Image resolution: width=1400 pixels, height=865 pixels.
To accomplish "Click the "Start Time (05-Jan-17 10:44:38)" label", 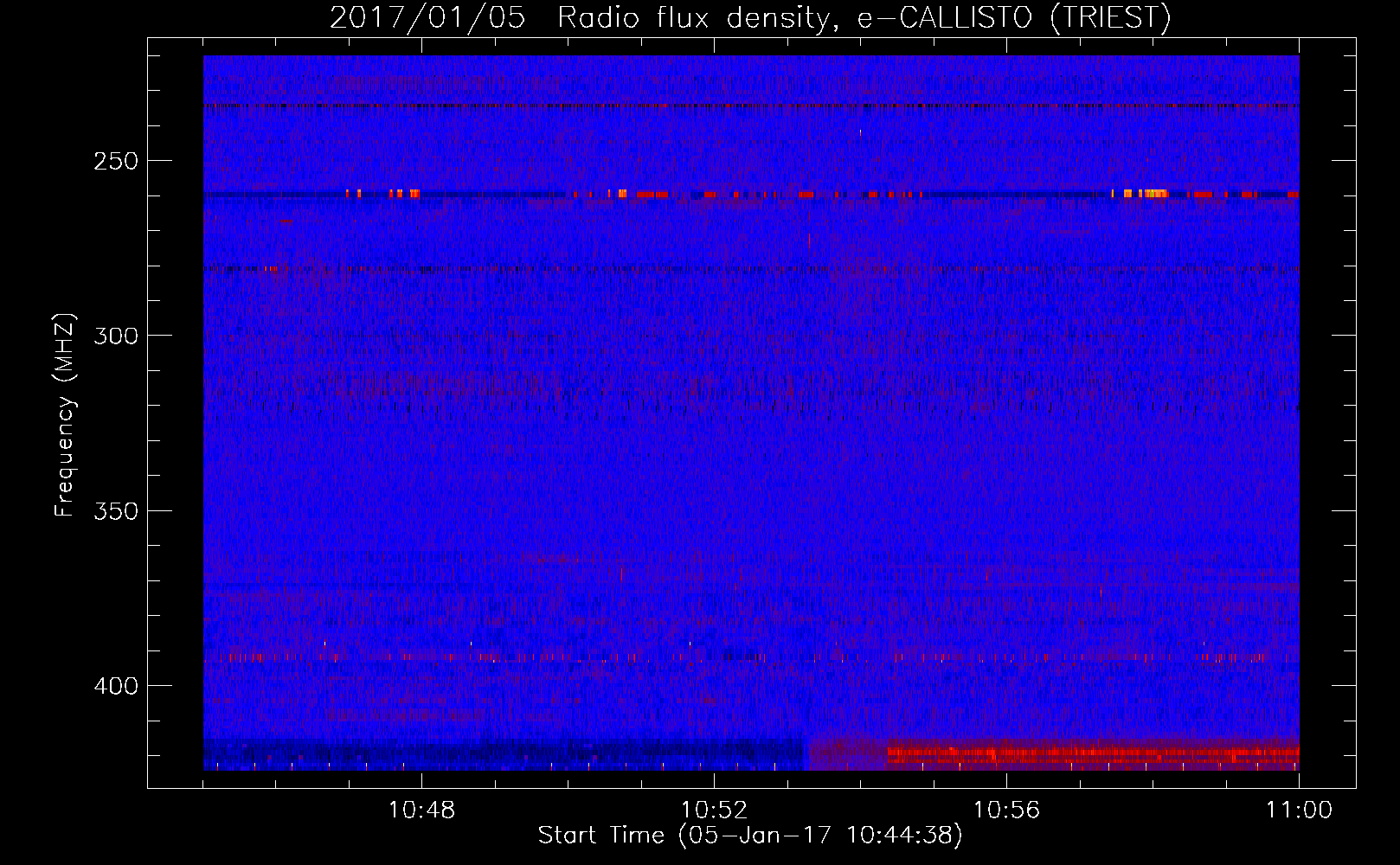I will [750, 836].
